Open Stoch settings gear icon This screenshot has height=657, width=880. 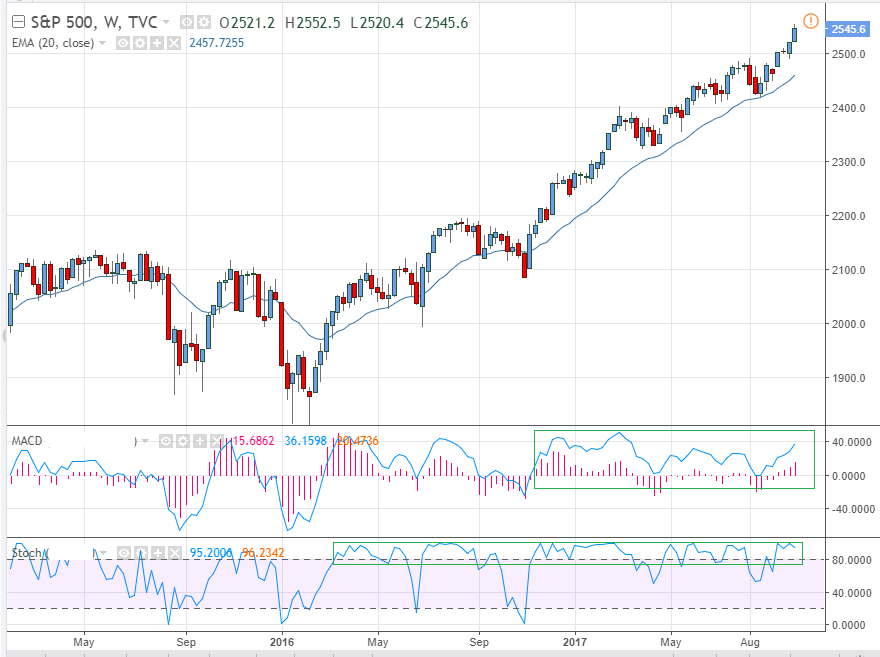tap(141, 553)
